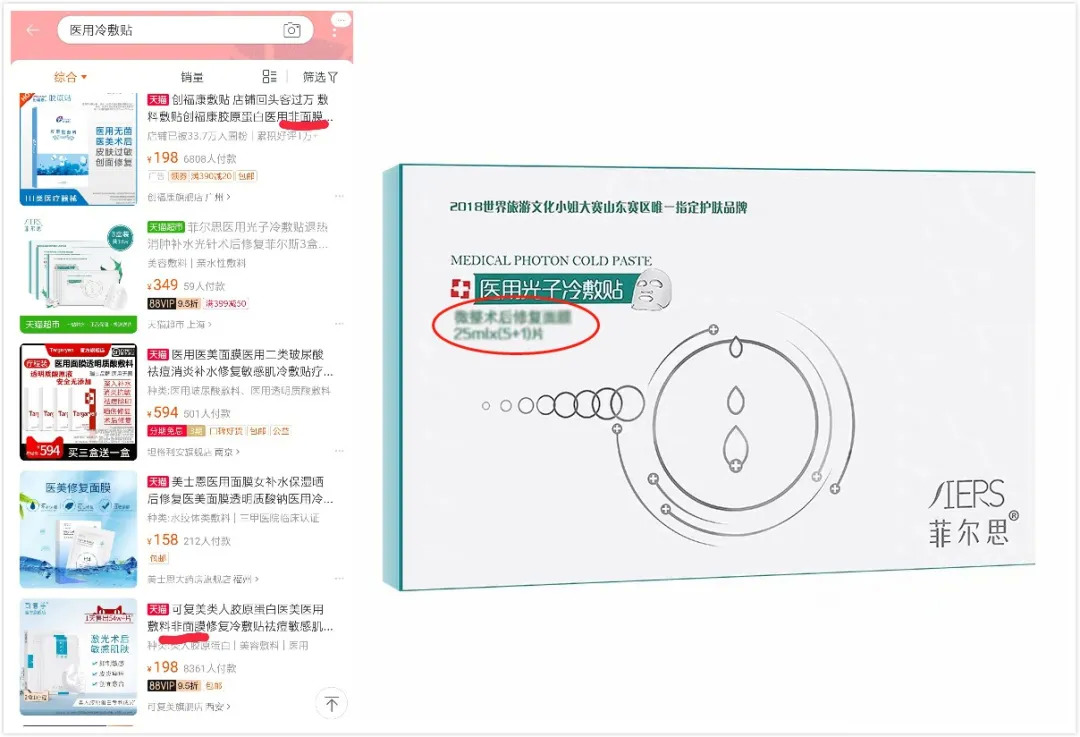Click the 医用冷敷贴 search field

[185, 30]
